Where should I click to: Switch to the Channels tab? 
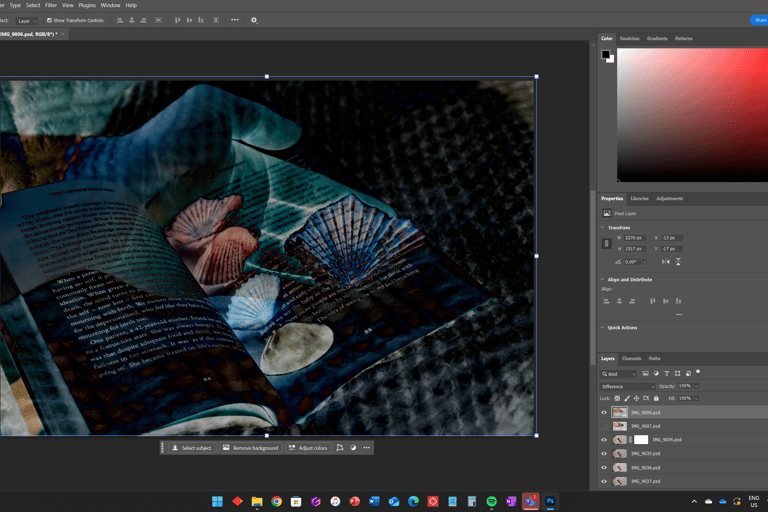(631, 358)
